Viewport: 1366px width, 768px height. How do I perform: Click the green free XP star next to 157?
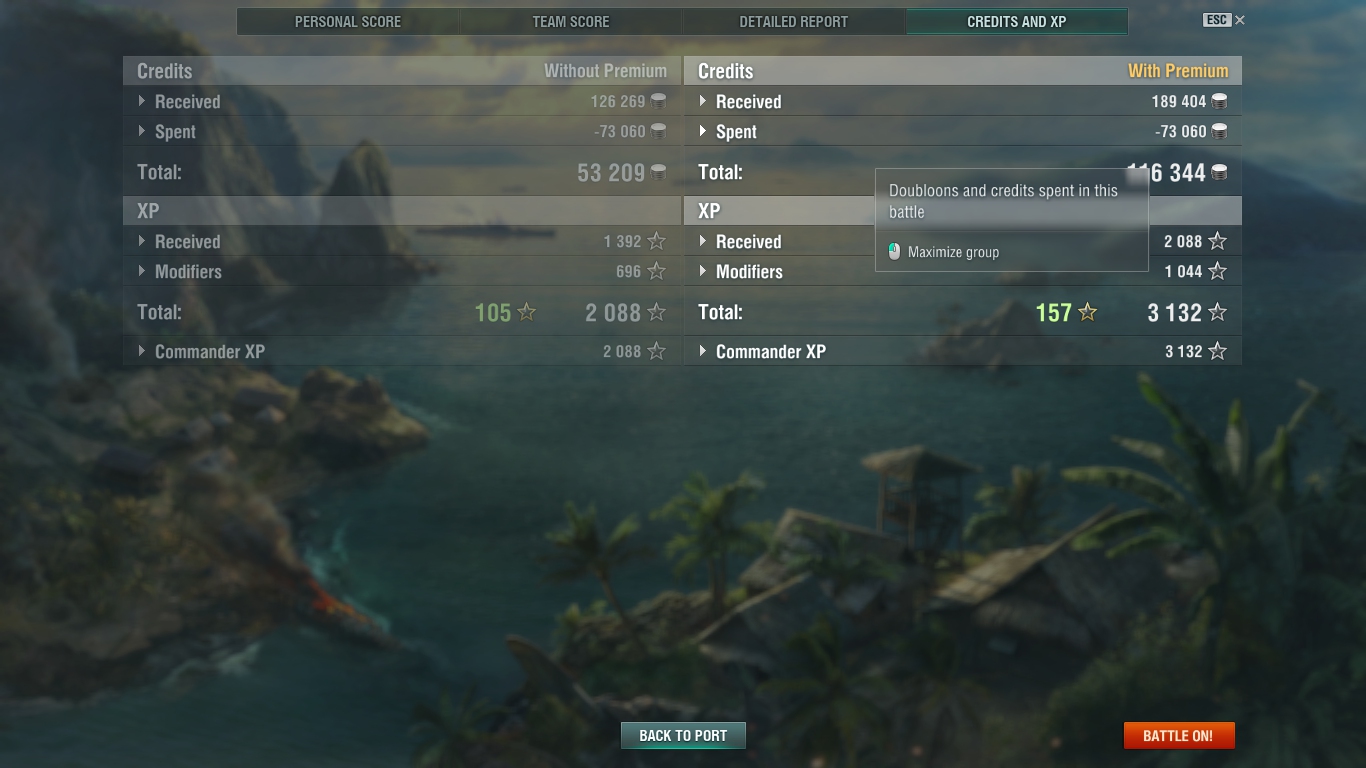click(1088, 312)
